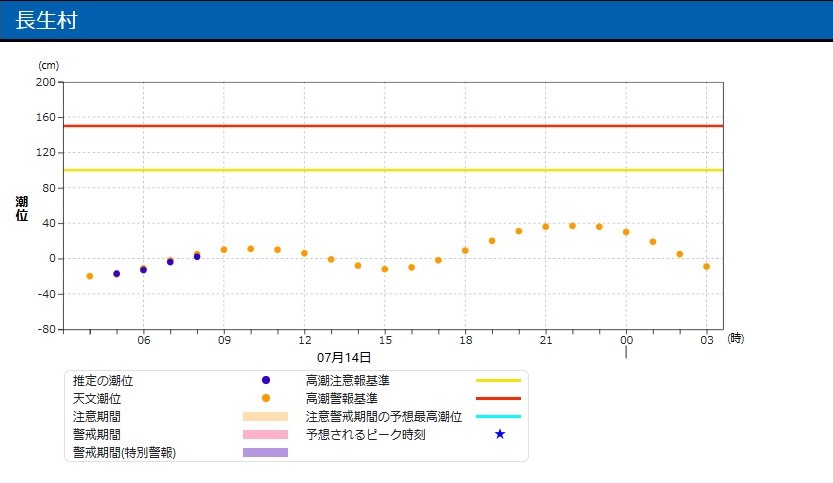The width and height of the screenshot is (833, 483).
Task: Click the (時) hour unit label
Action: click(x=736, y=338)
